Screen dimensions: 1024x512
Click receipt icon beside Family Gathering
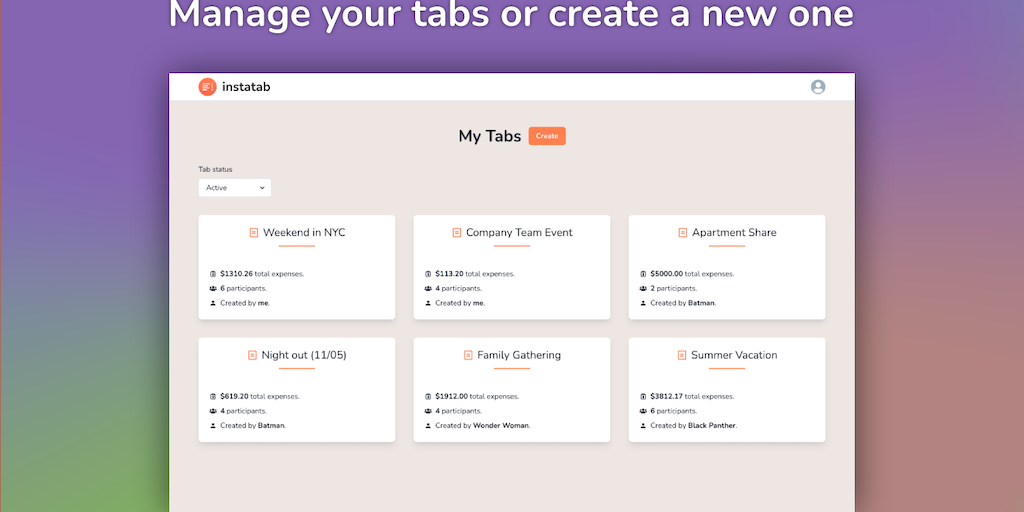coord(468,355)
